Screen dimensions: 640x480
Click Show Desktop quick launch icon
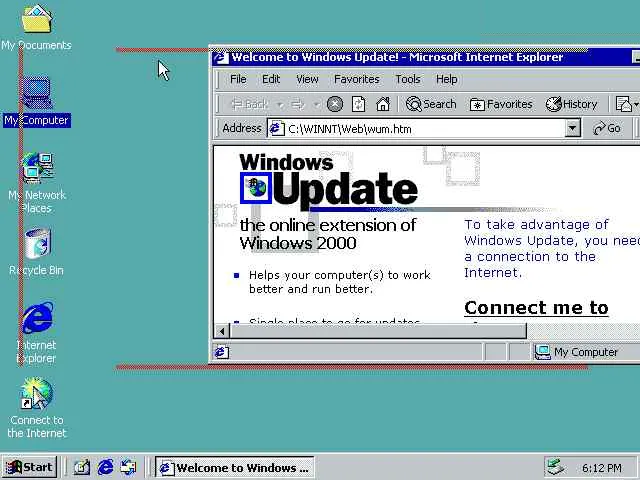[x=81, y=467]
